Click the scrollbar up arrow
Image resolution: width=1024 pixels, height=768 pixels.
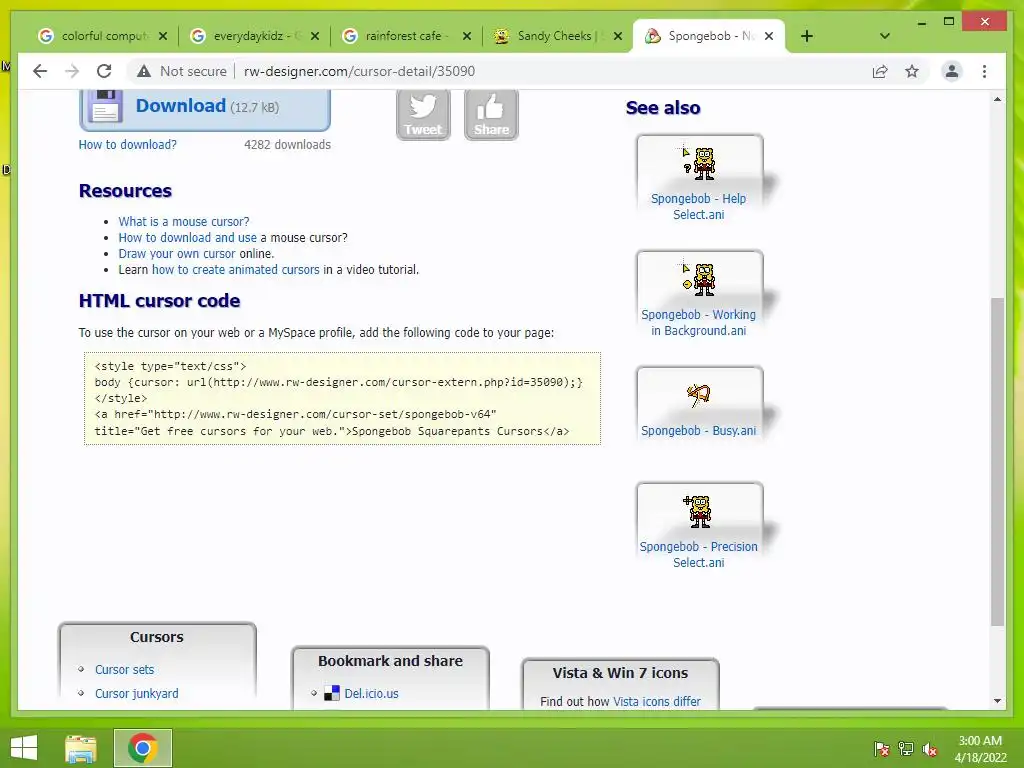coord(997,99)
